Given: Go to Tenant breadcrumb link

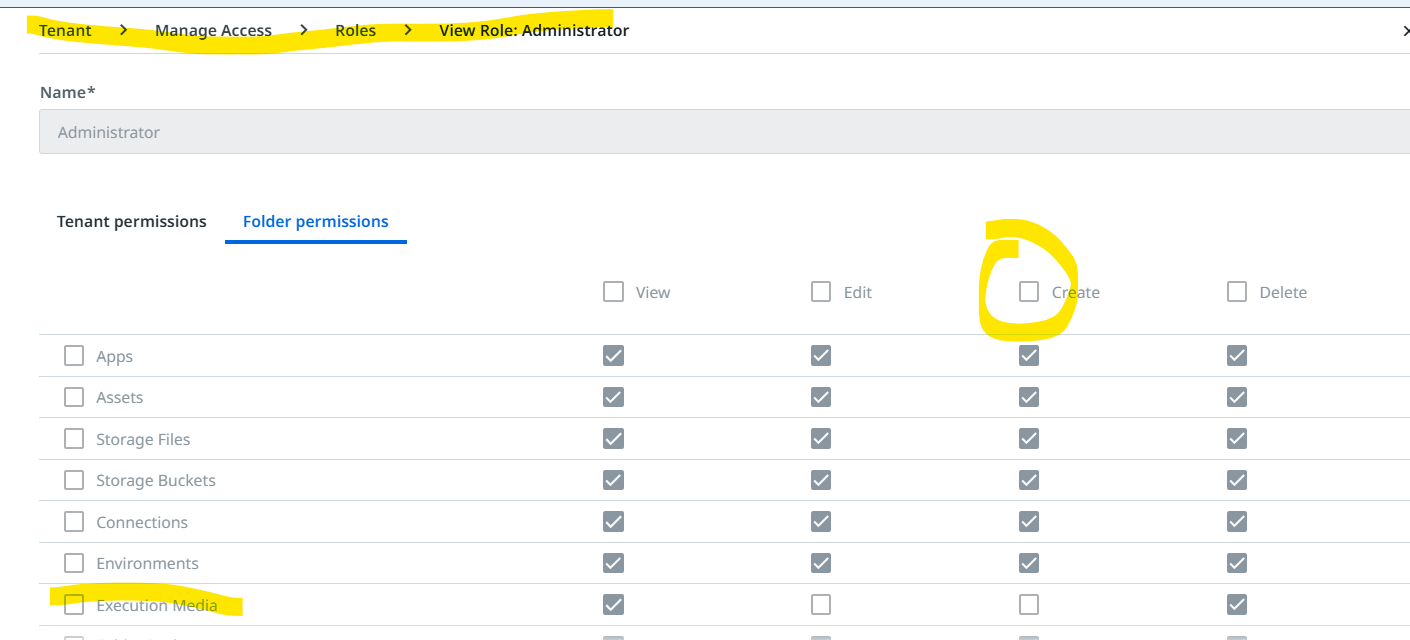Looking at the screenshot, I should [x=64, y=30].
